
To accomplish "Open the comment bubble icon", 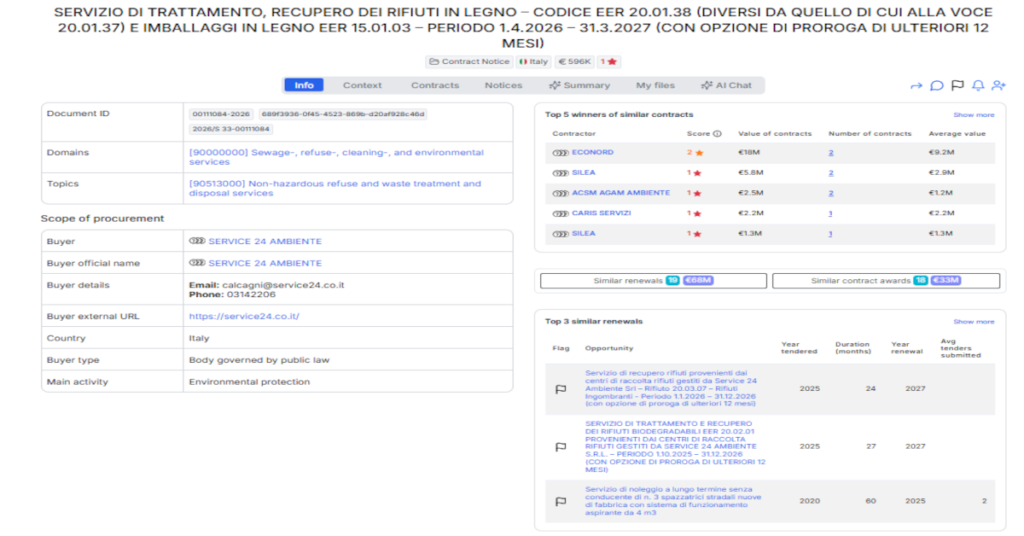I will point(936,86).
